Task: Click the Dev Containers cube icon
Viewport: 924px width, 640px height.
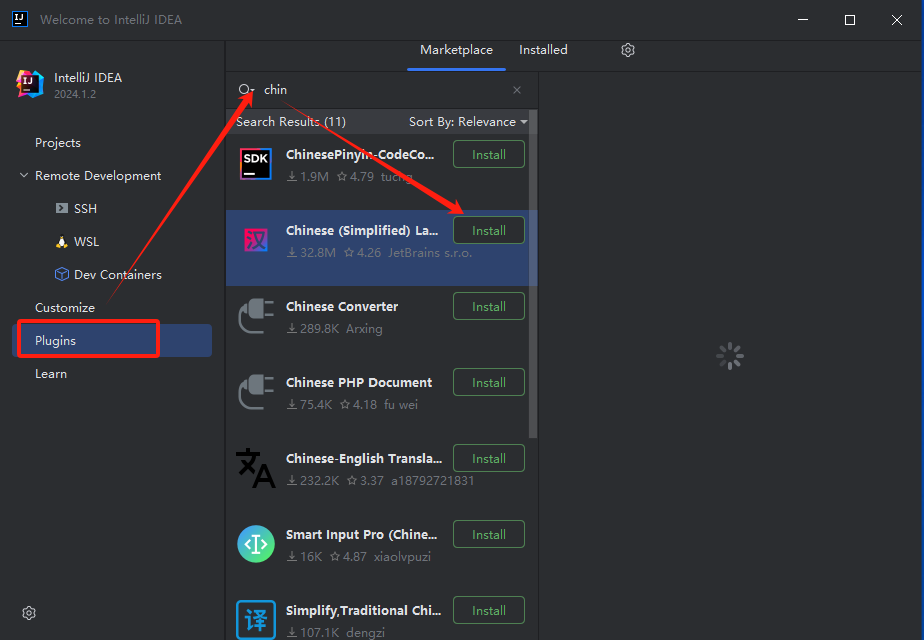Action: pyautogui.click(x=61, y=274)
